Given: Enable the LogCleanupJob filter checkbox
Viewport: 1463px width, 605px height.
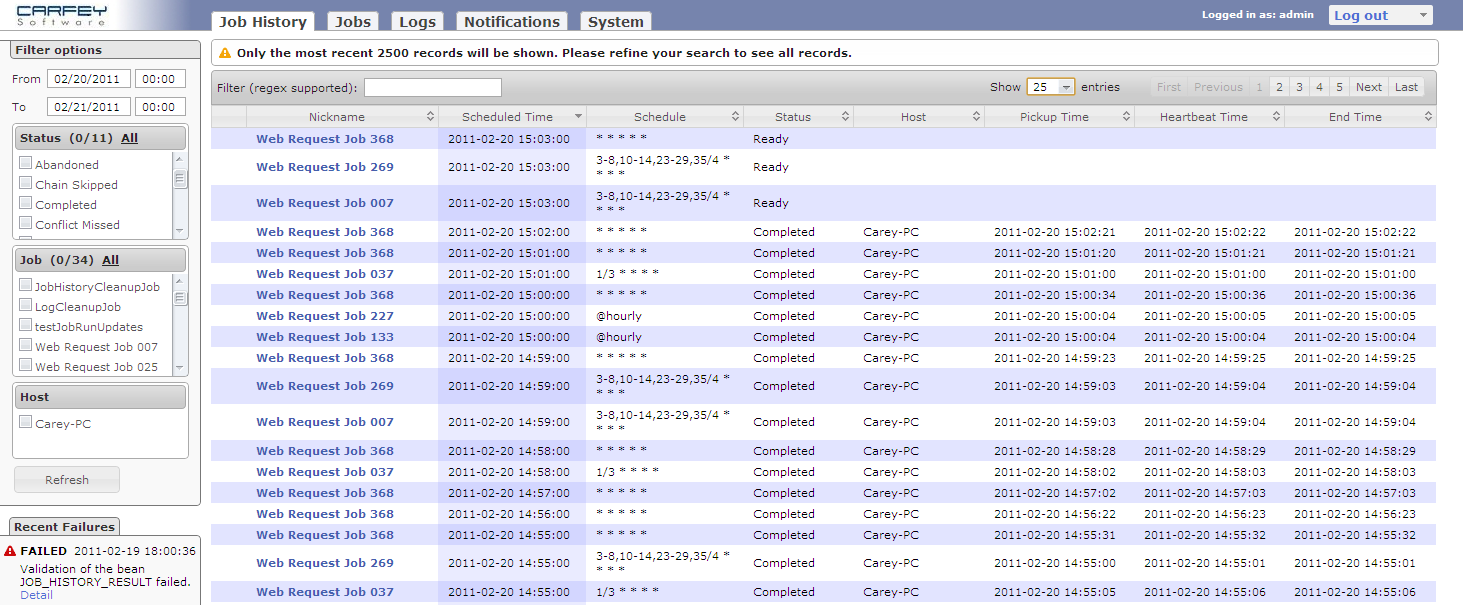Looking at the screenshot, I should 26,305.
